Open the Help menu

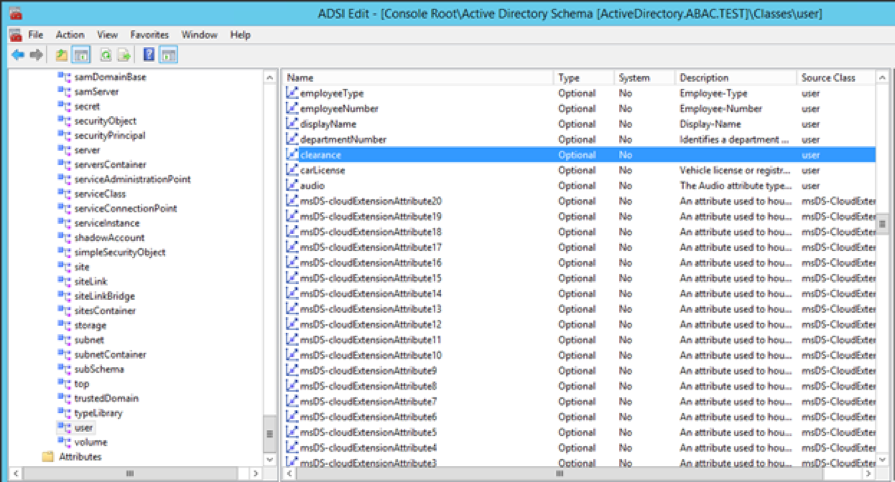[240, 35]
